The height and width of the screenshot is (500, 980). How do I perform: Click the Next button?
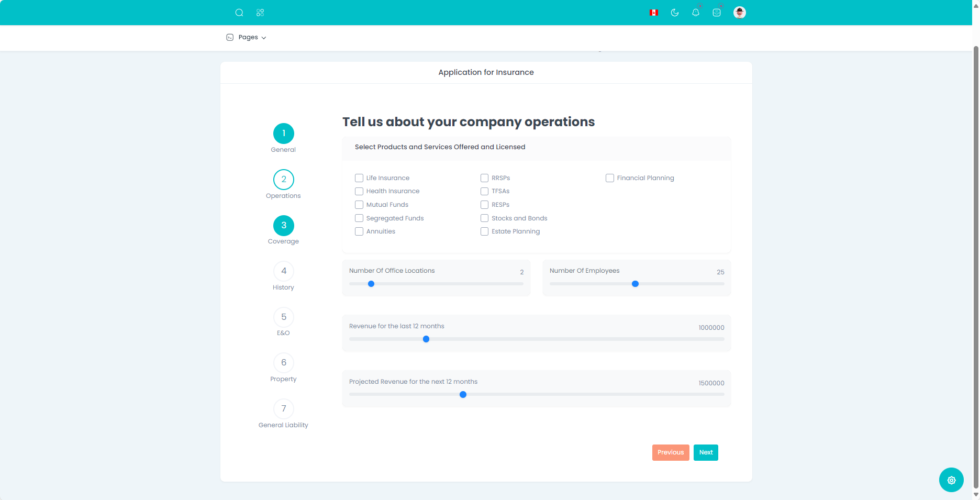(x=706, y=452)
